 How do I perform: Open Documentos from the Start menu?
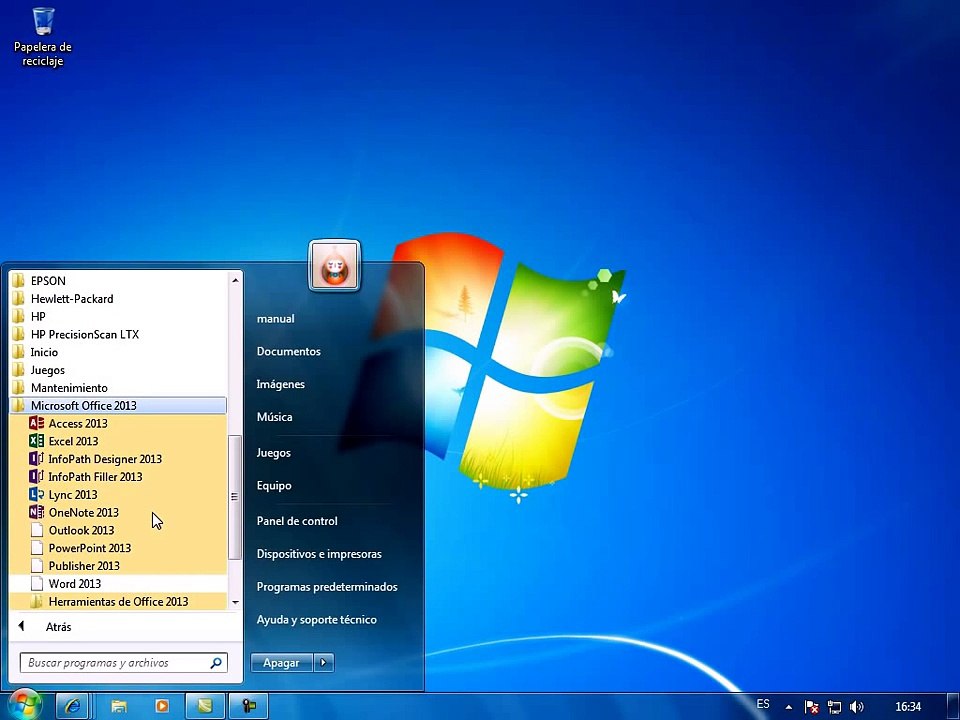coord(288,351)
